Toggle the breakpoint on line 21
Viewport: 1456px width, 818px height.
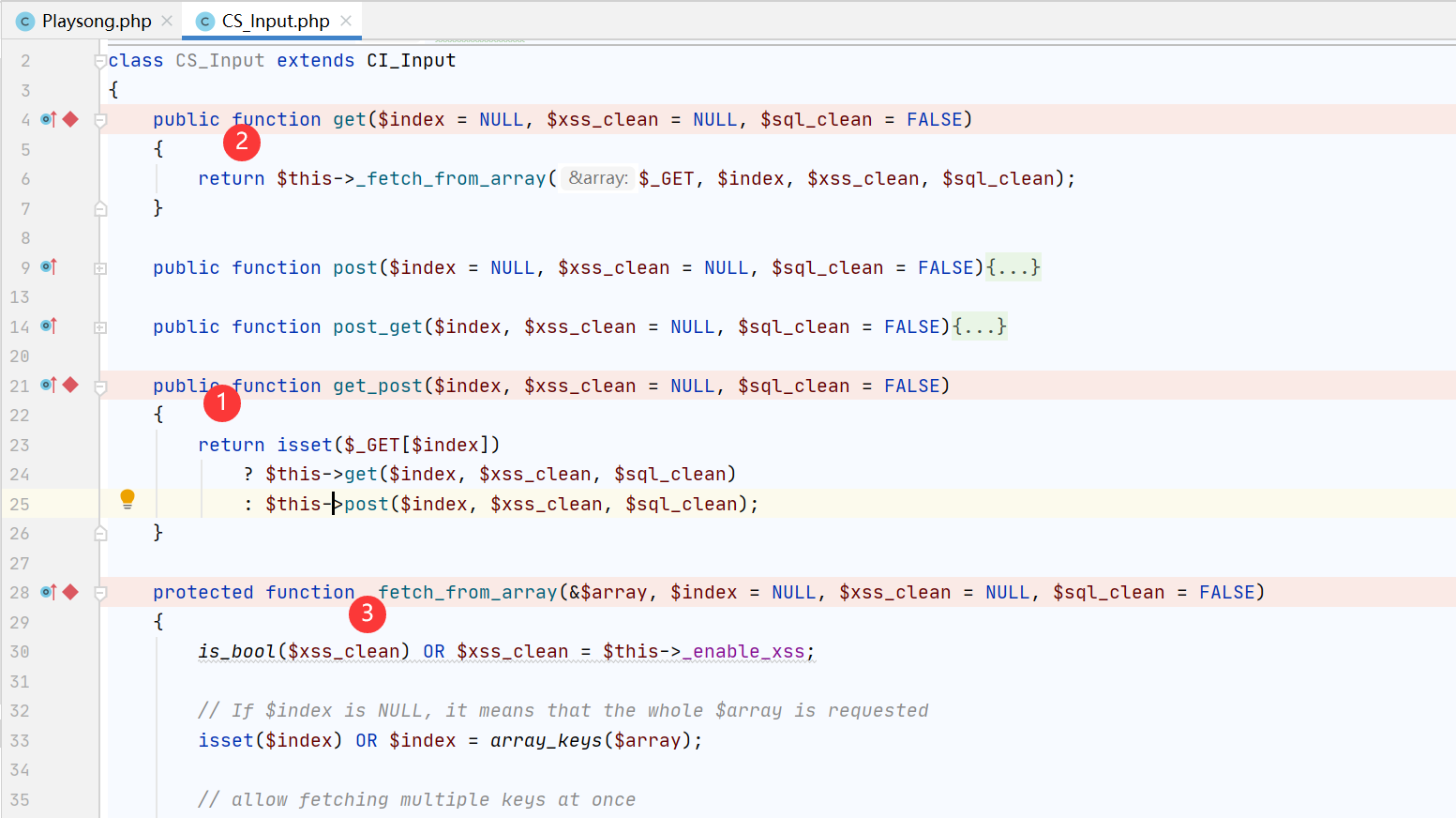71,386
